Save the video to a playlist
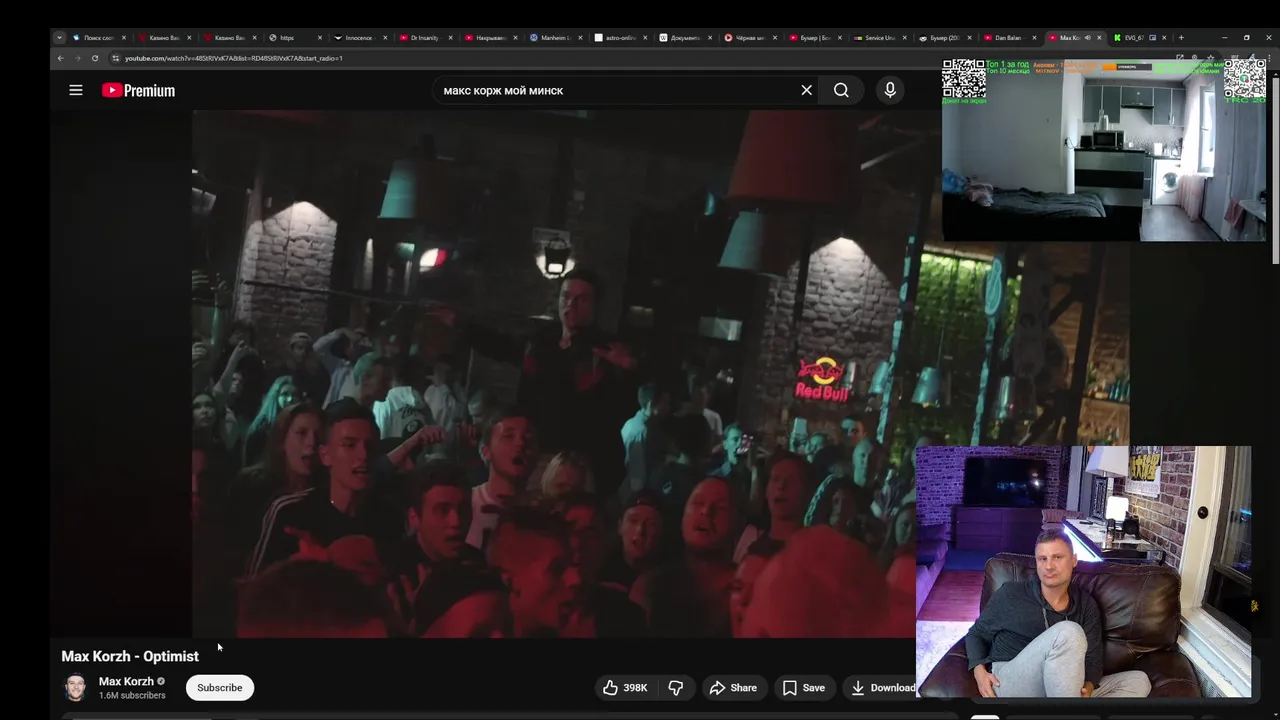The height and width of the screenshot is (720, 1280). pos(804,688)
